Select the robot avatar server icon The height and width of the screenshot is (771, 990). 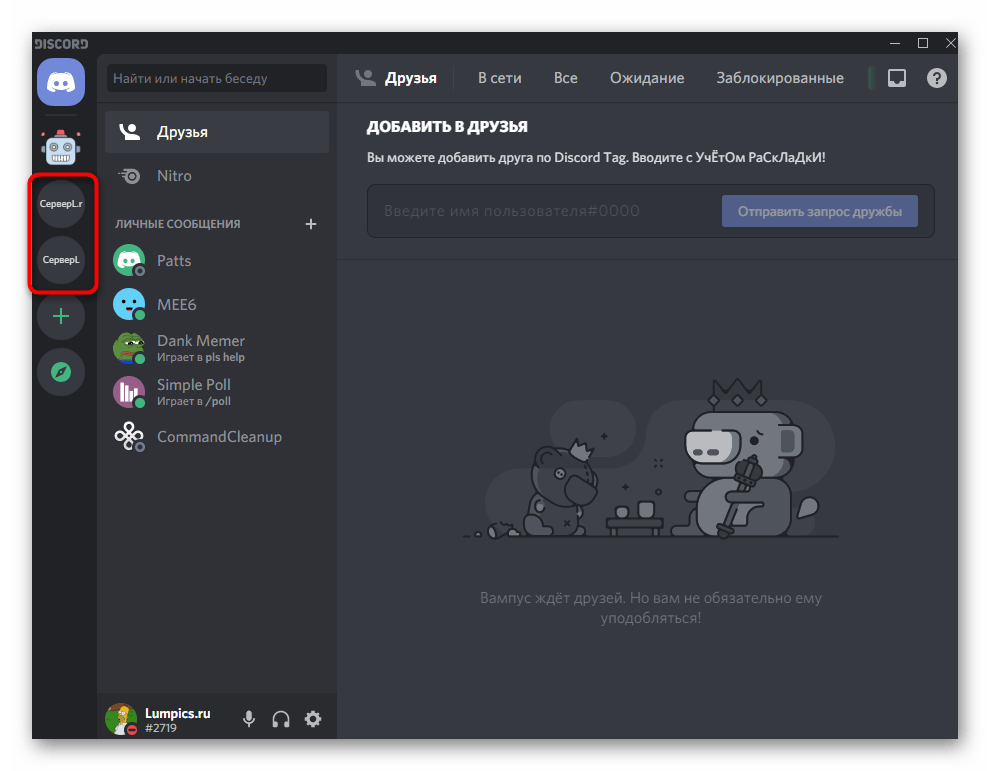(x=61, y=147)
